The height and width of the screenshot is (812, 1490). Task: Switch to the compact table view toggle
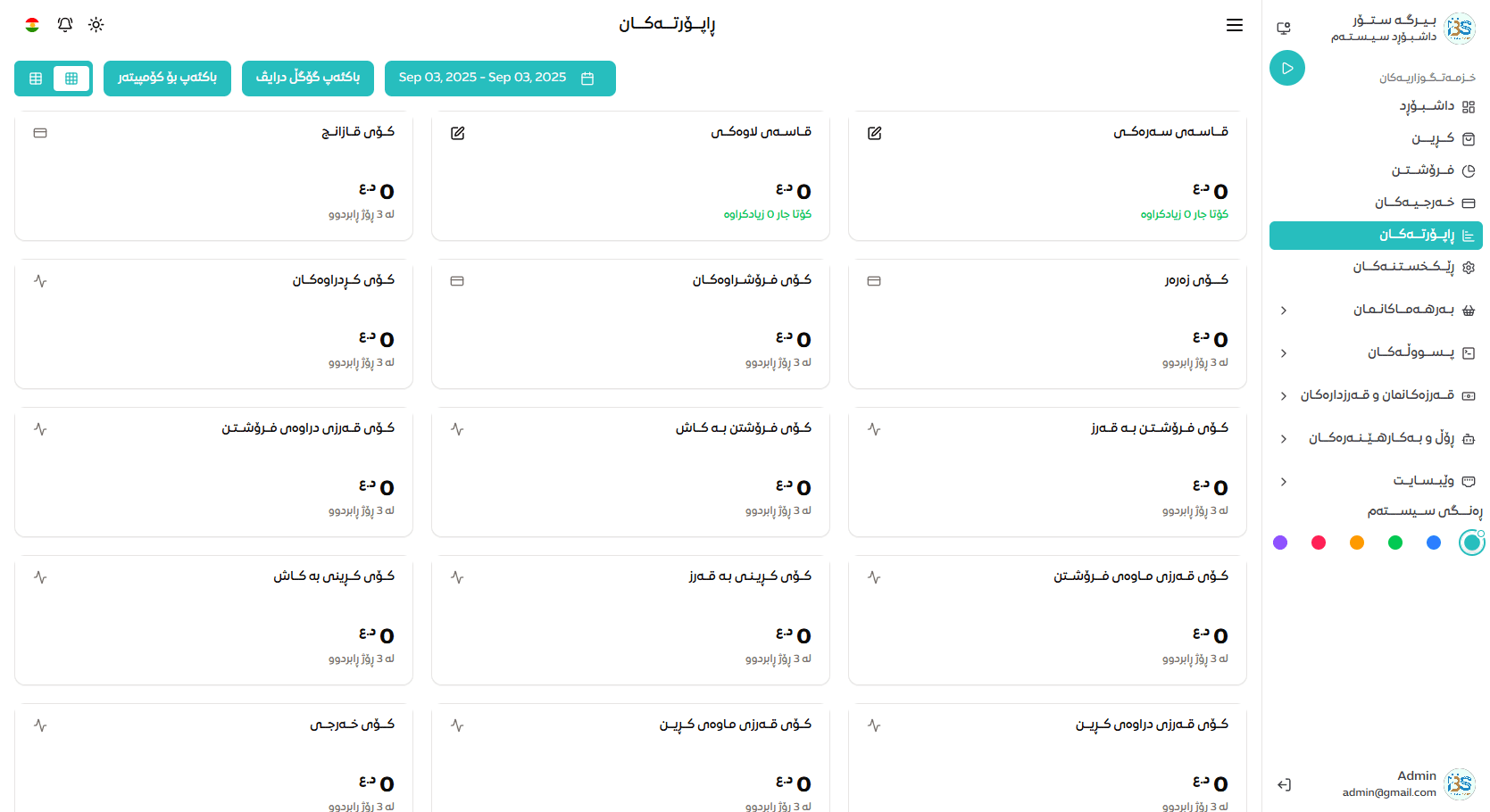click(x=36, y=79)
